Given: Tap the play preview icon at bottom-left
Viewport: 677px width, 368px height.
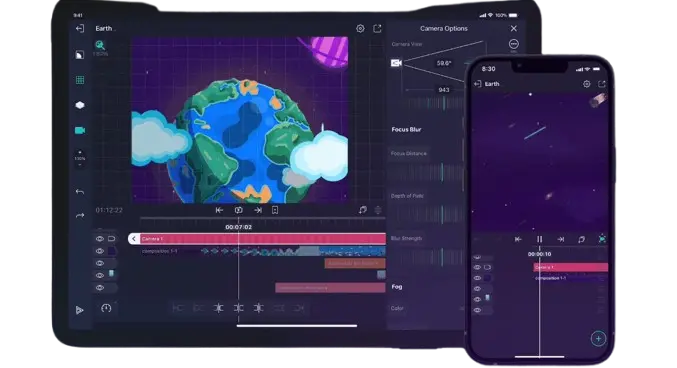Looking at the screenshot, I should pyautogui.click(x=79, y=310).
